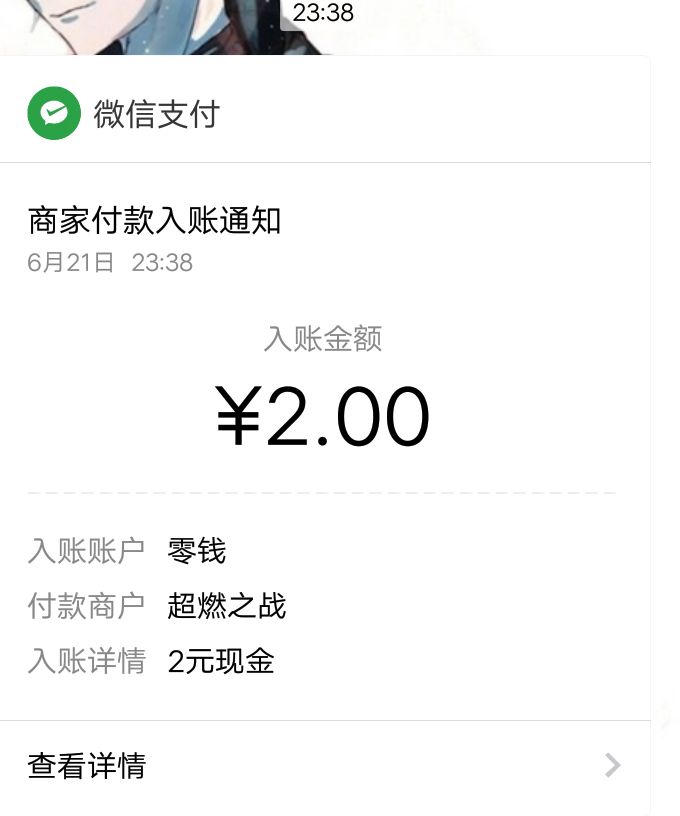The width and height of the screenshot is (680, 816).
Task: Tap the 商家付款入账通知 heading
Action: pos(154,220)
